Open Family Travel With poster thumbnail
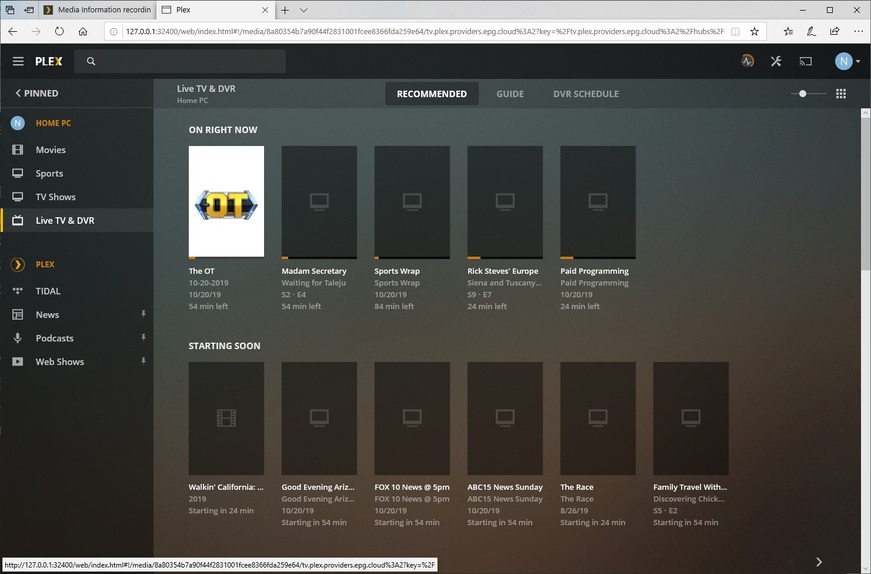Image resolution: width=871 pixels, height=574 pixels. click(690, 418)
